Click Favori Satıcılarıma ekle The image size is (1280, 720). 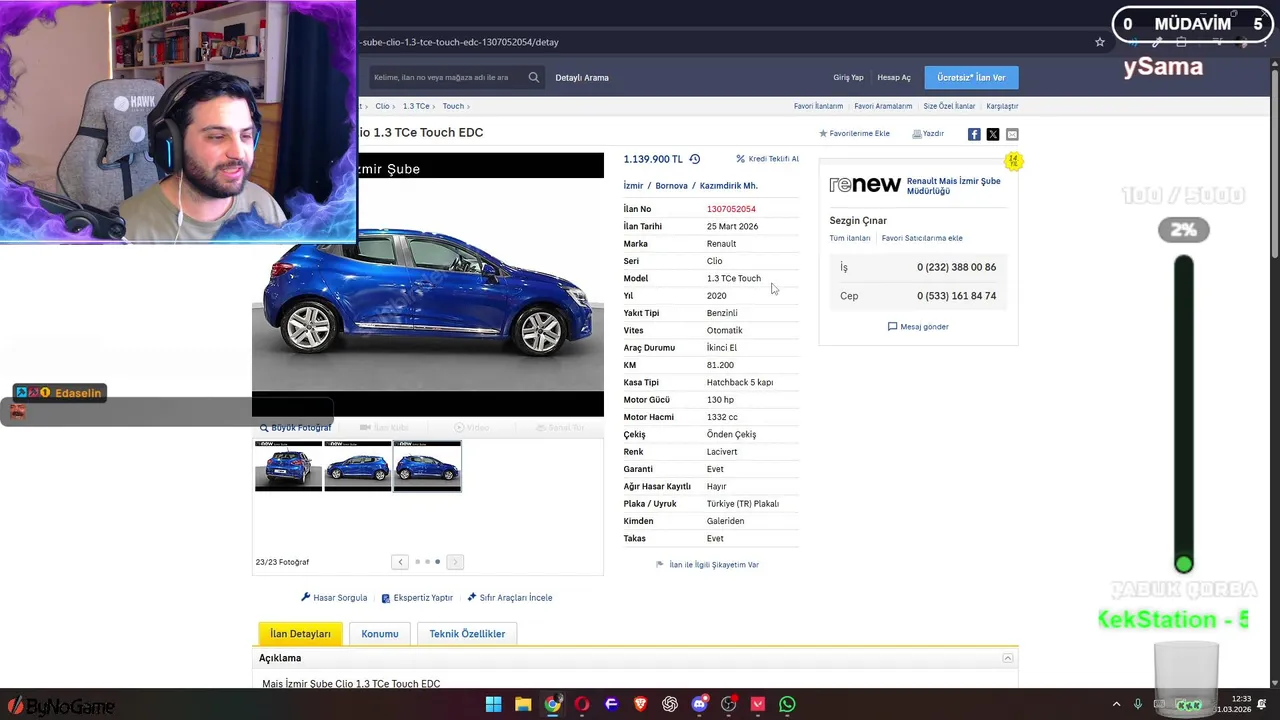click(922, 238)
